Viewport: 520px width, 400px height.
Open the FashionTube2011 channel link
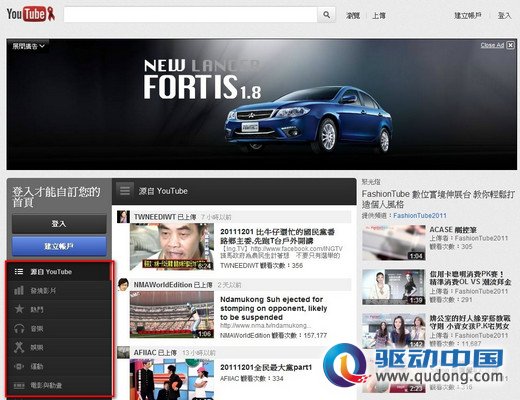point(420,216)
